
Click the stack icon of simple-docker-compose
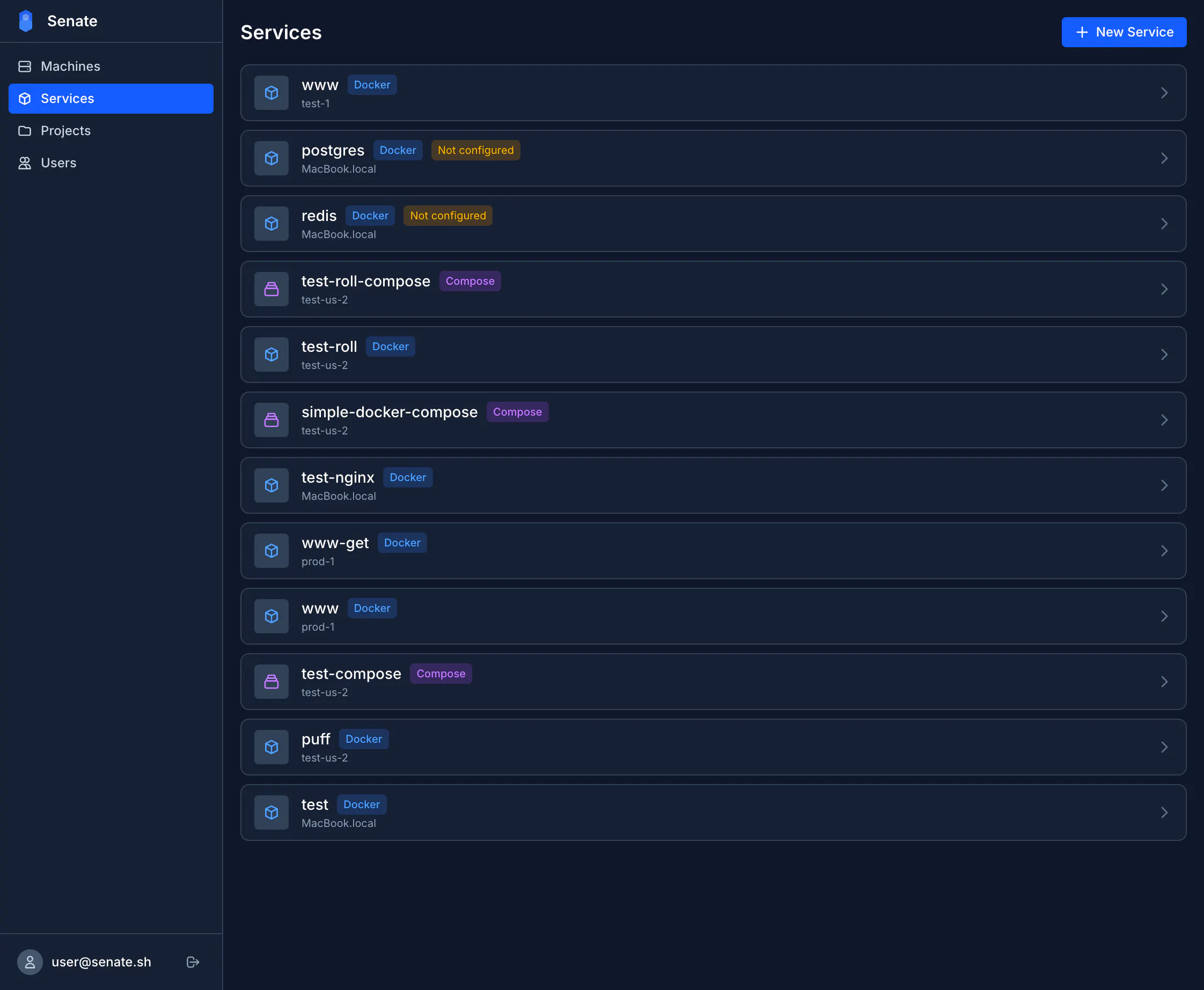tap(271, 420)
